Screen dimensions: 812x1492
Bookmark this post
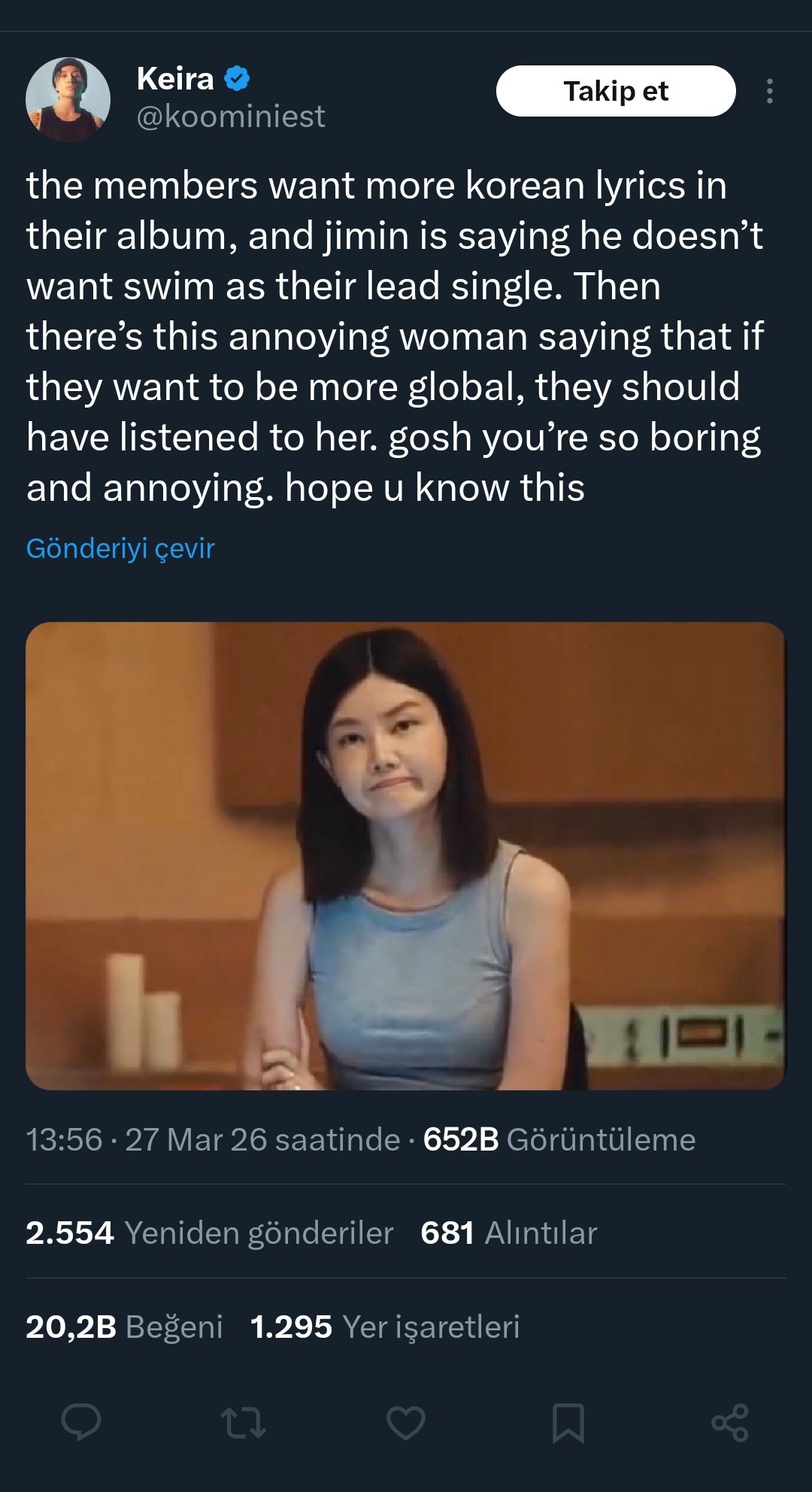(568, 1422)
